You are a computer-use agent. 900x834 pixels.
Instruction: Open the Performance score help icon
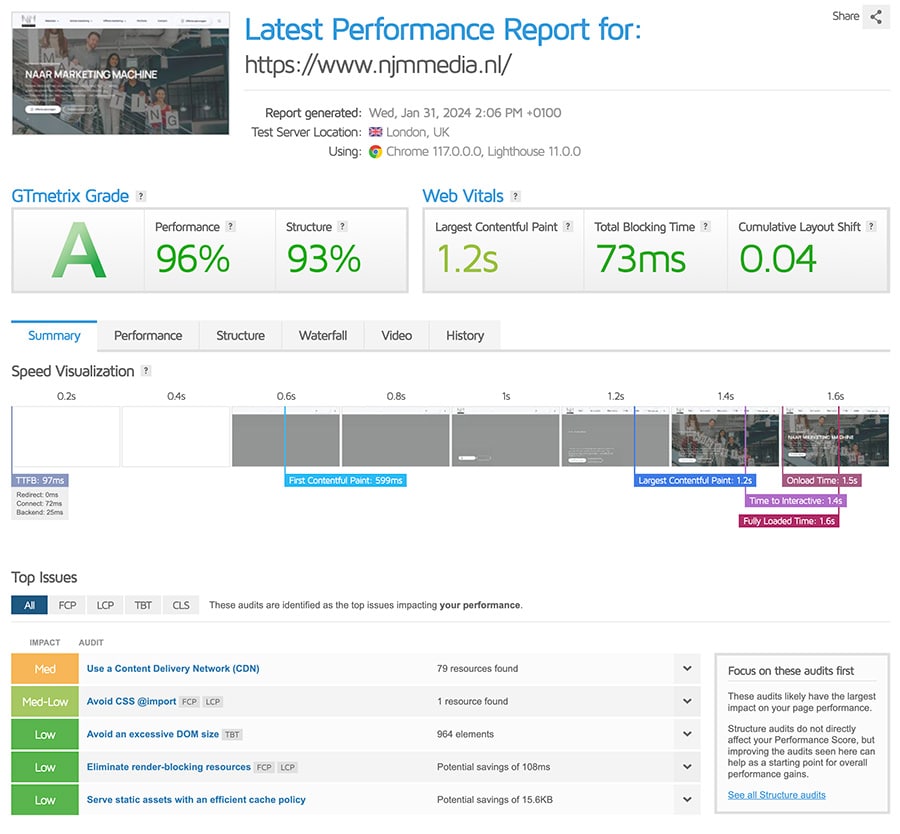tap(231, 227)
